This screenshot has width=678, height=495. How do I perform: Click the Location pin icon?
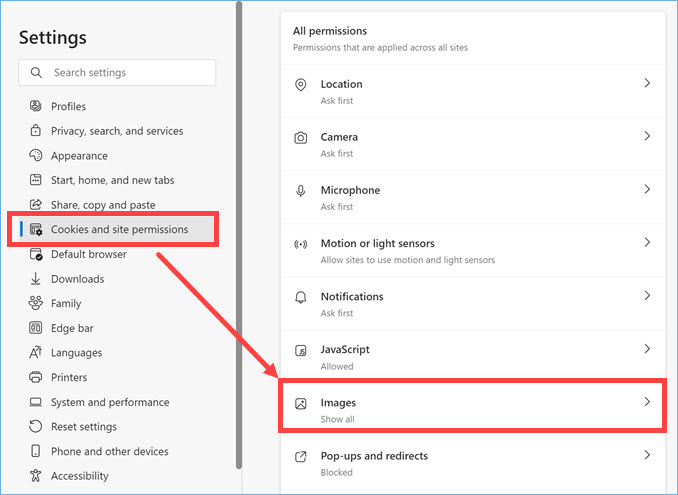300,85
